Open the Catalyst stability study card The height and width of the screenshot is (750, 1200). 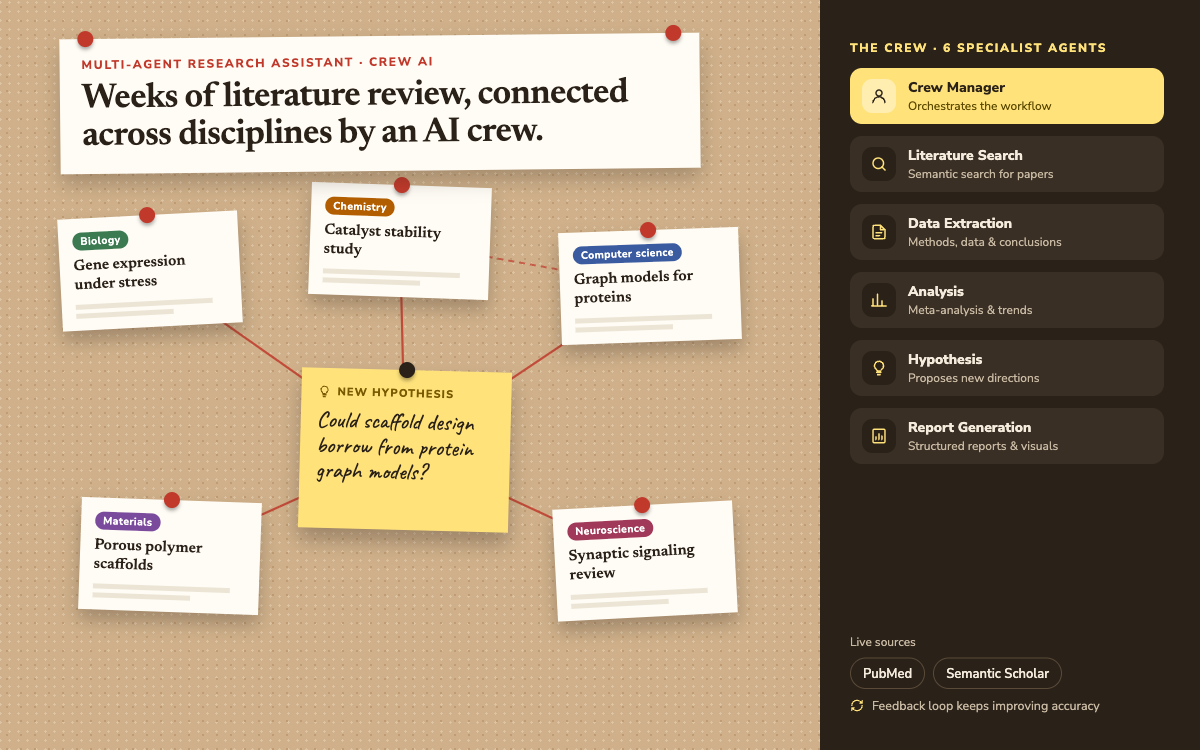click(x=400, y=241)
